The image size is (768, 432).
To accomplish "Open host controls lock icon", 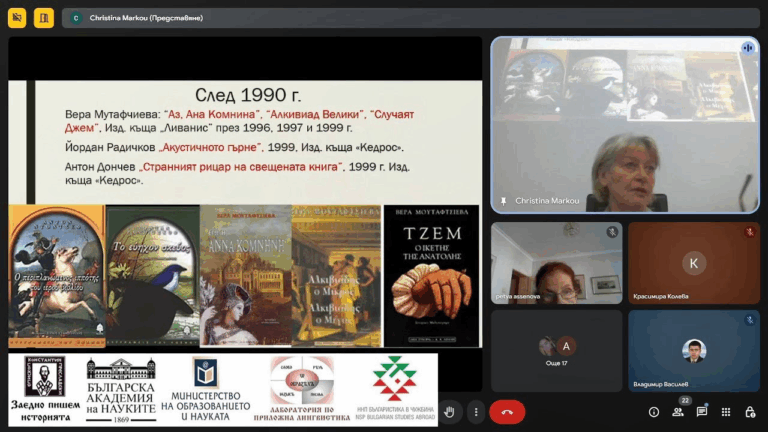I will [x=750, y=412].
